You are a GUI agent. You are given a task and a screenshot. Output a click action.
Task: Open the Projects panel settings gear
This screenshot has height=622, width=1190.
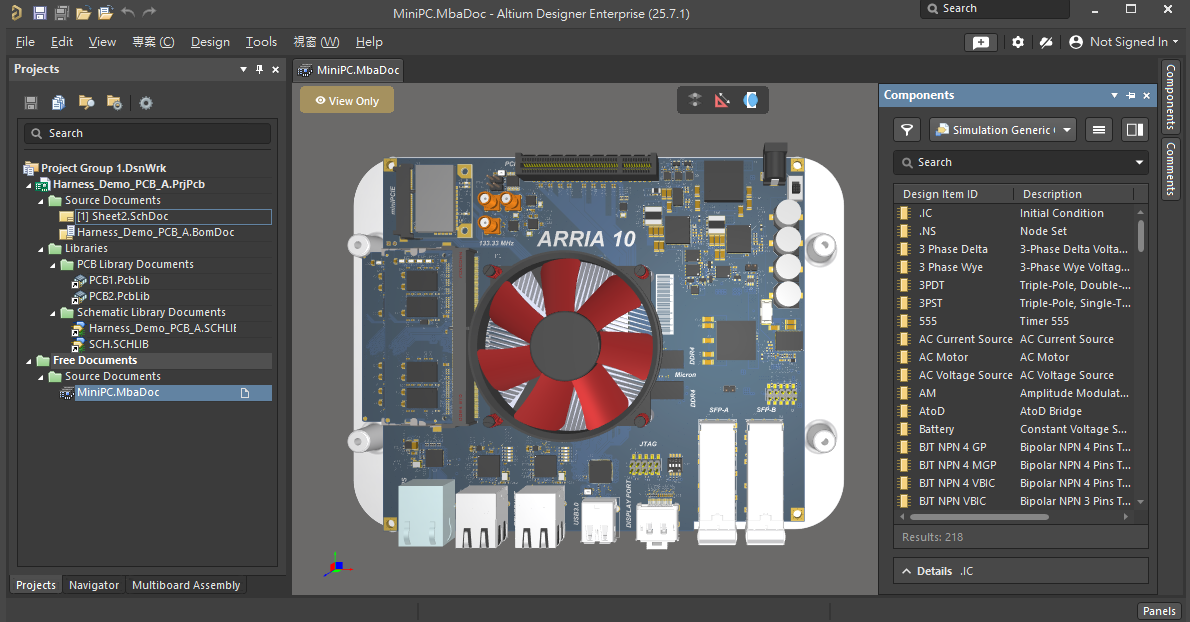pyautogui.click(x=146, y=102)
